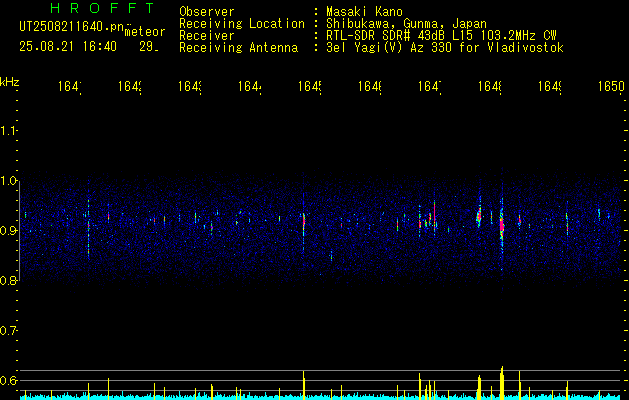Click the 1645 time axis marker
The height and width of the screenshot is (400, 629).
(310, 86)
